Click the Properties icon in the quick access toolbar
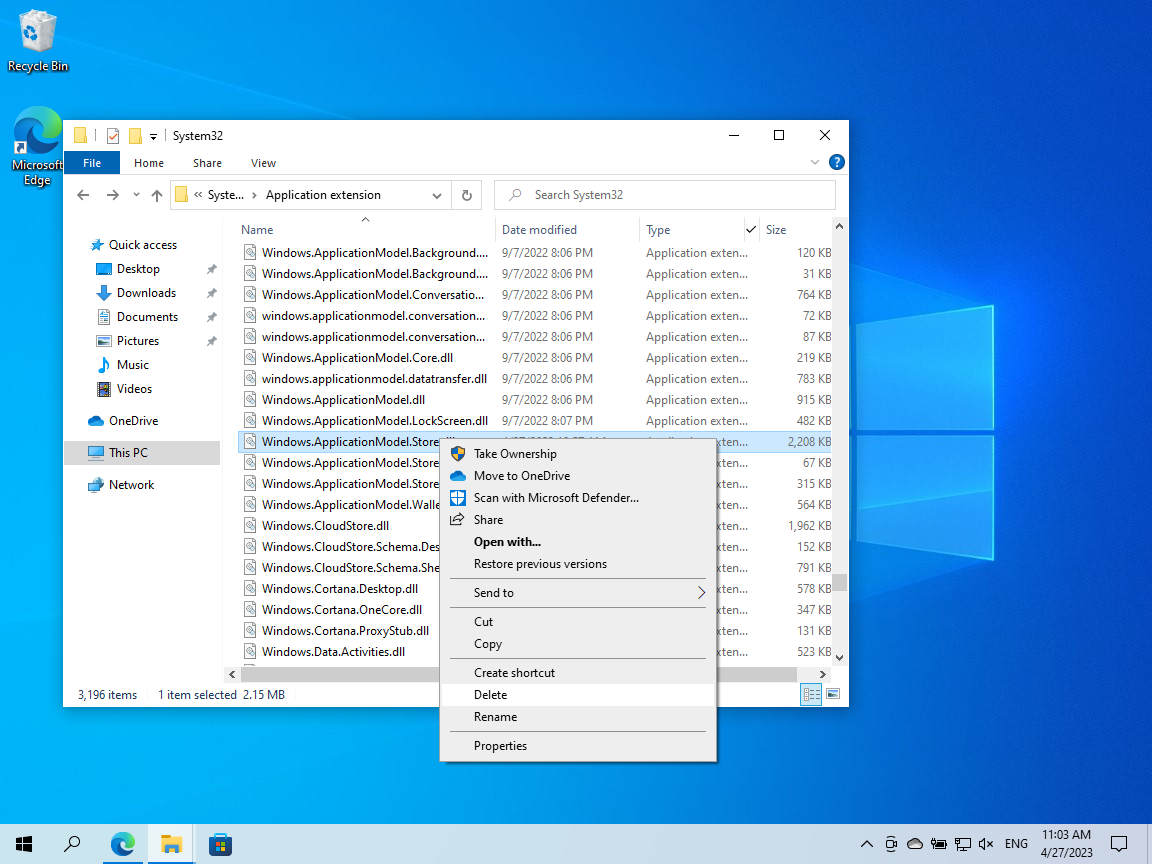Screen dimensions: 1152x864 [112, 136]
